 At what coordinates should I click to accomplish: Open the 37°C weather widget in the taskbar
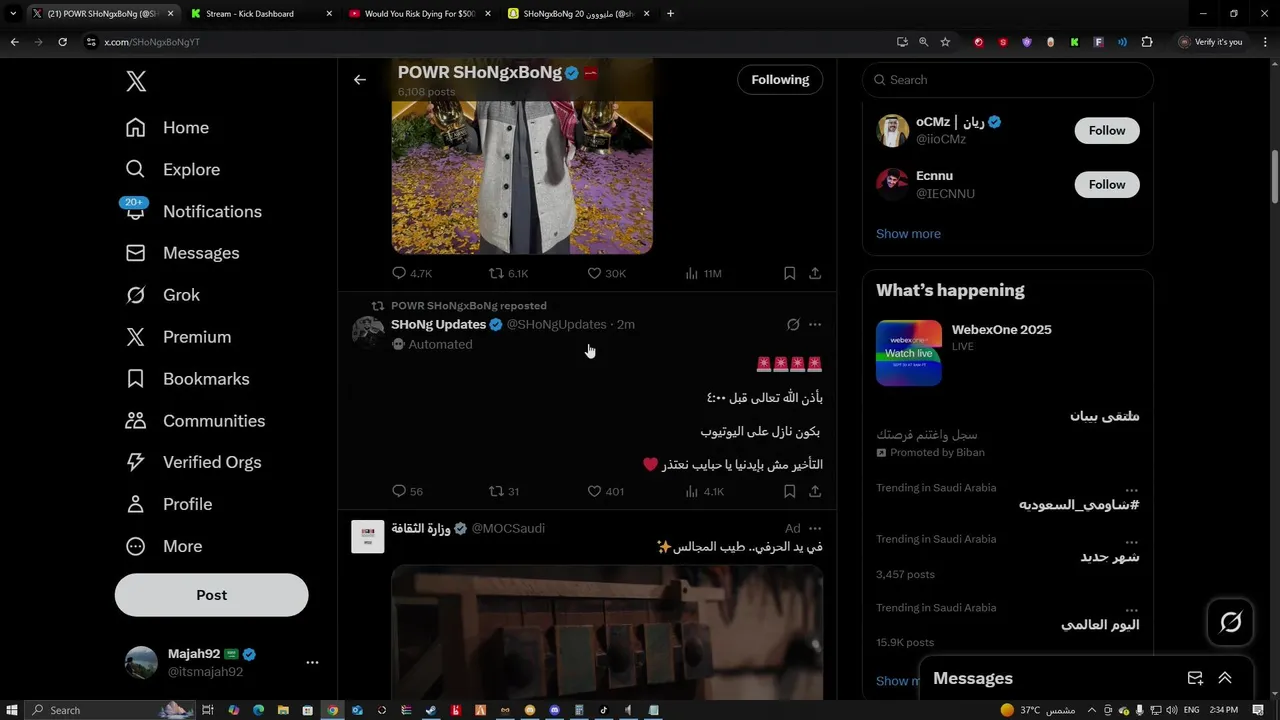pyautogui.click(x=1037, y=710)
